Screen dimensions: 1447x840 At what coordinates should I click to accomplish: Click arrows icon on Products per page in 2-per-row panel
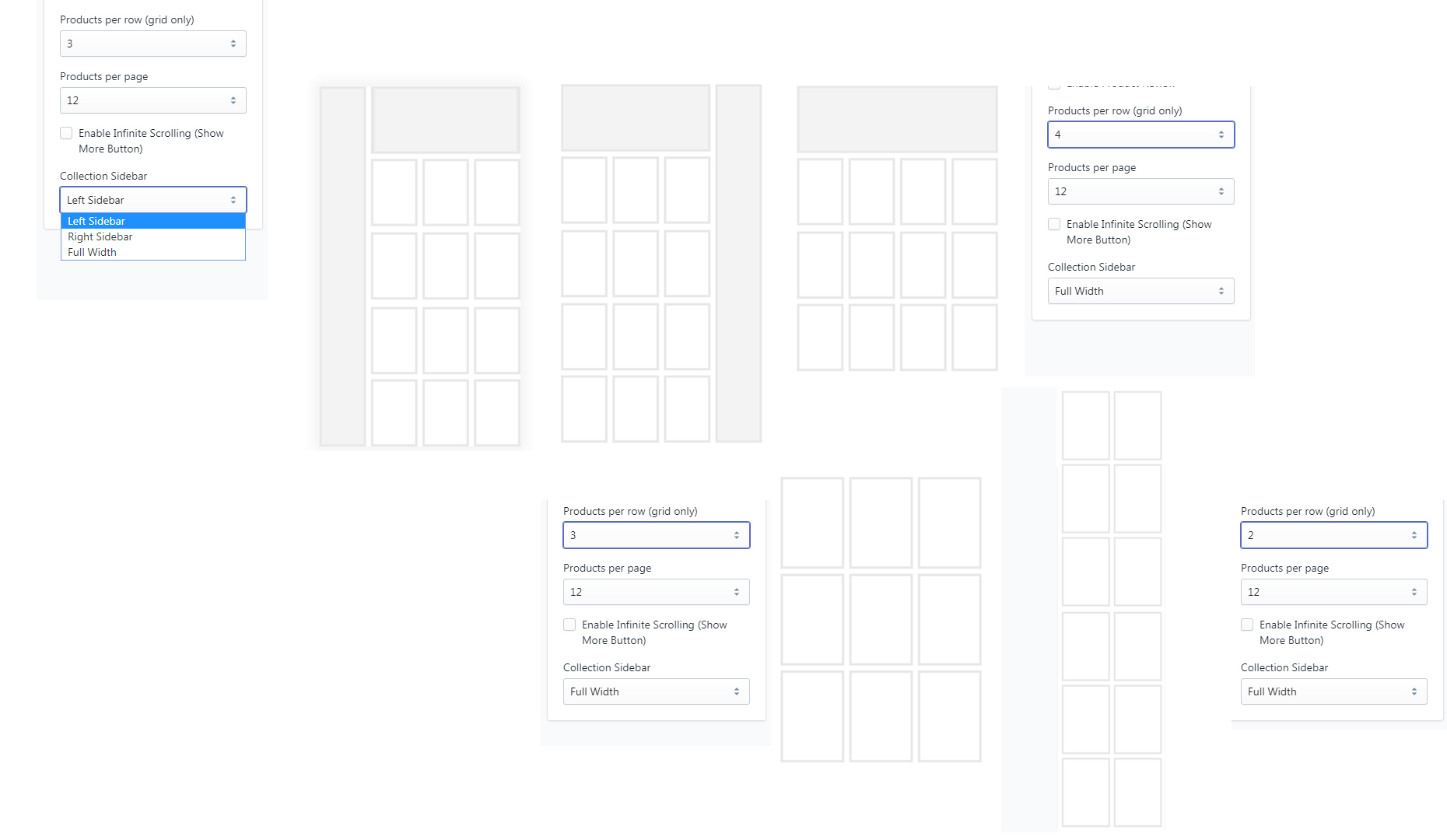click(x=1414, y=592)
